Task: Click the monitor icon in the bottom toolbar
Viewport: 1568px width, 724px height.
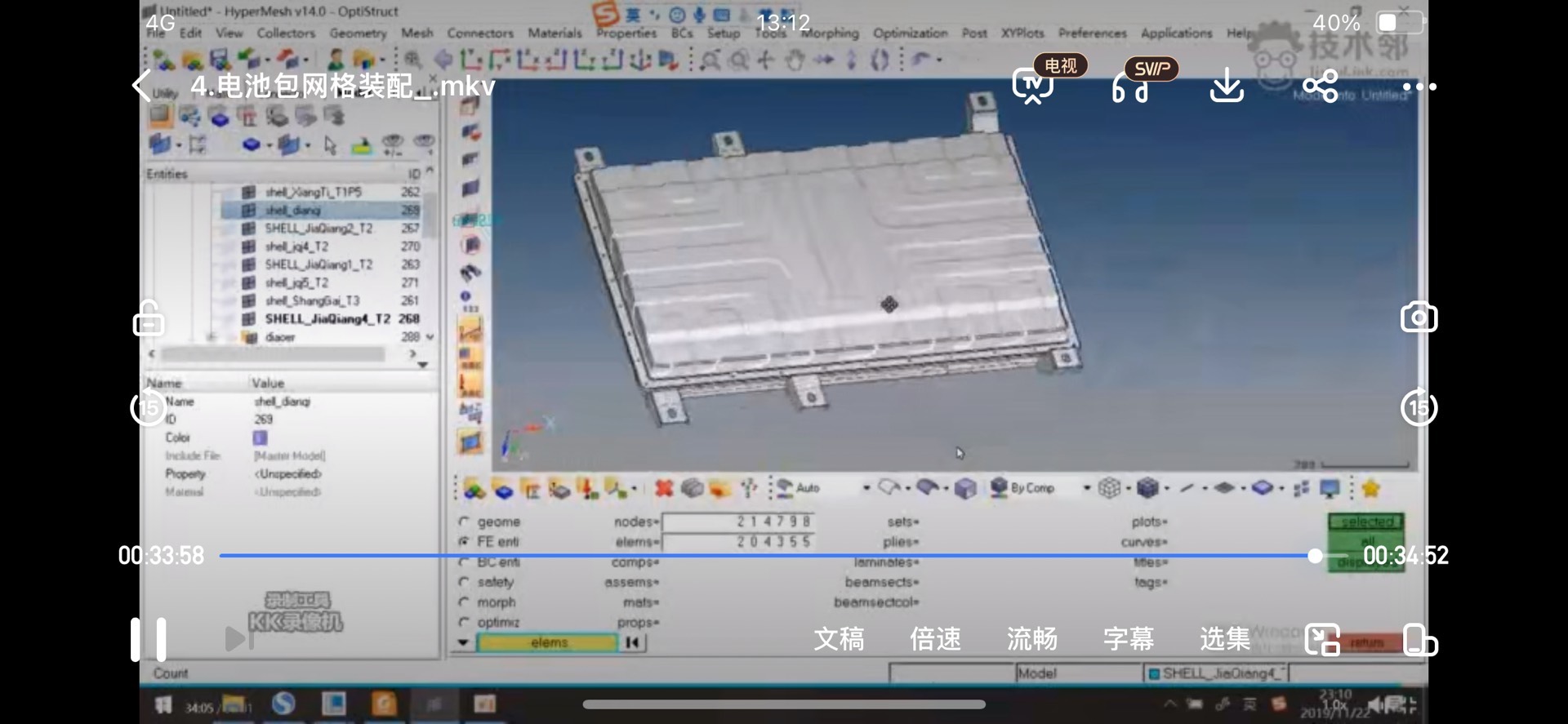Action: [1330, 488]
